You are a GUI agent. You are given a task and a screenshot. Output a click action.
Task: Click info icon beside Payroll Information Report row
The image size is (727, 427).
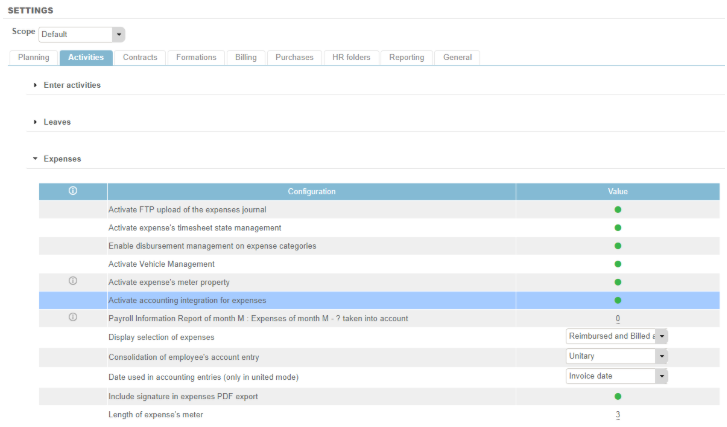tap(73, 317)
